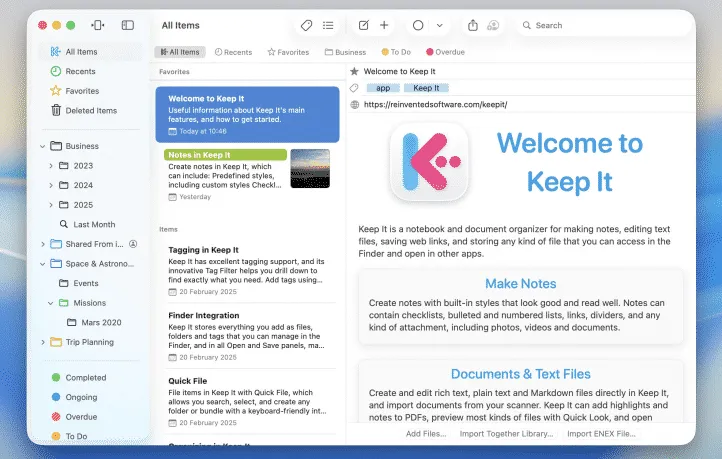Select the Trip Planning folder
This screenshot has width=722, height=459.
tap(89, 342)
